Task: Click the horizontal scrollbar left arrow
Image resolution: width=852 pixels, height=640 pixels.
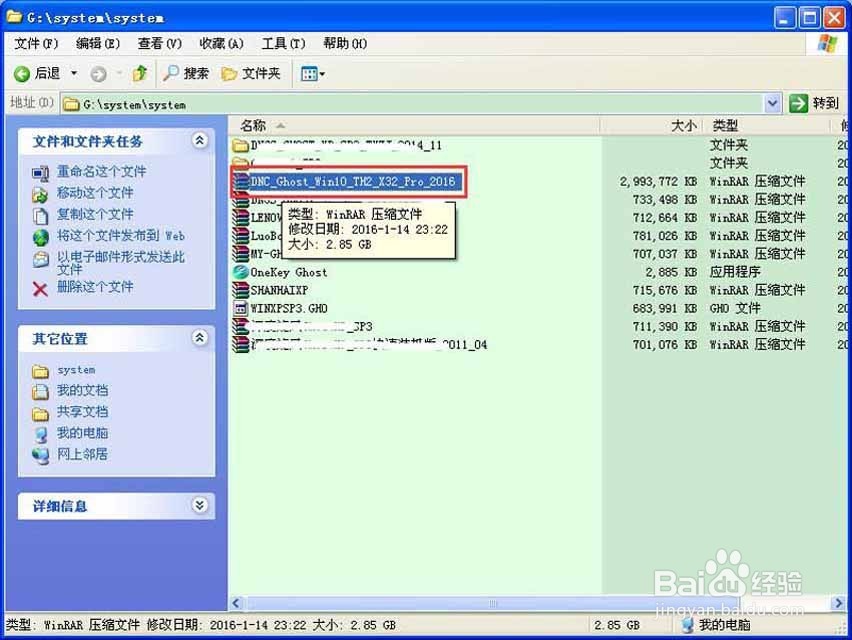Action: coord(236,603)
